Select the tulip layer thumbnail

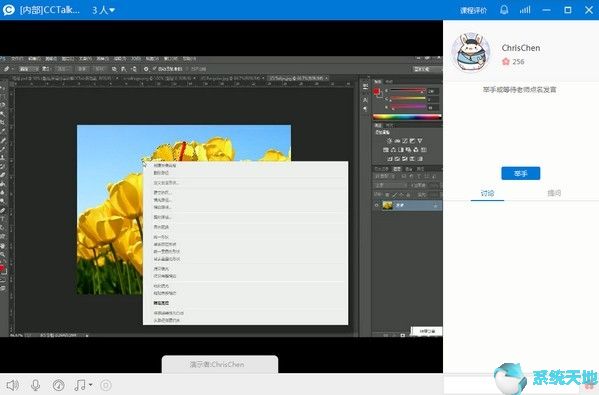click(387, 206)
